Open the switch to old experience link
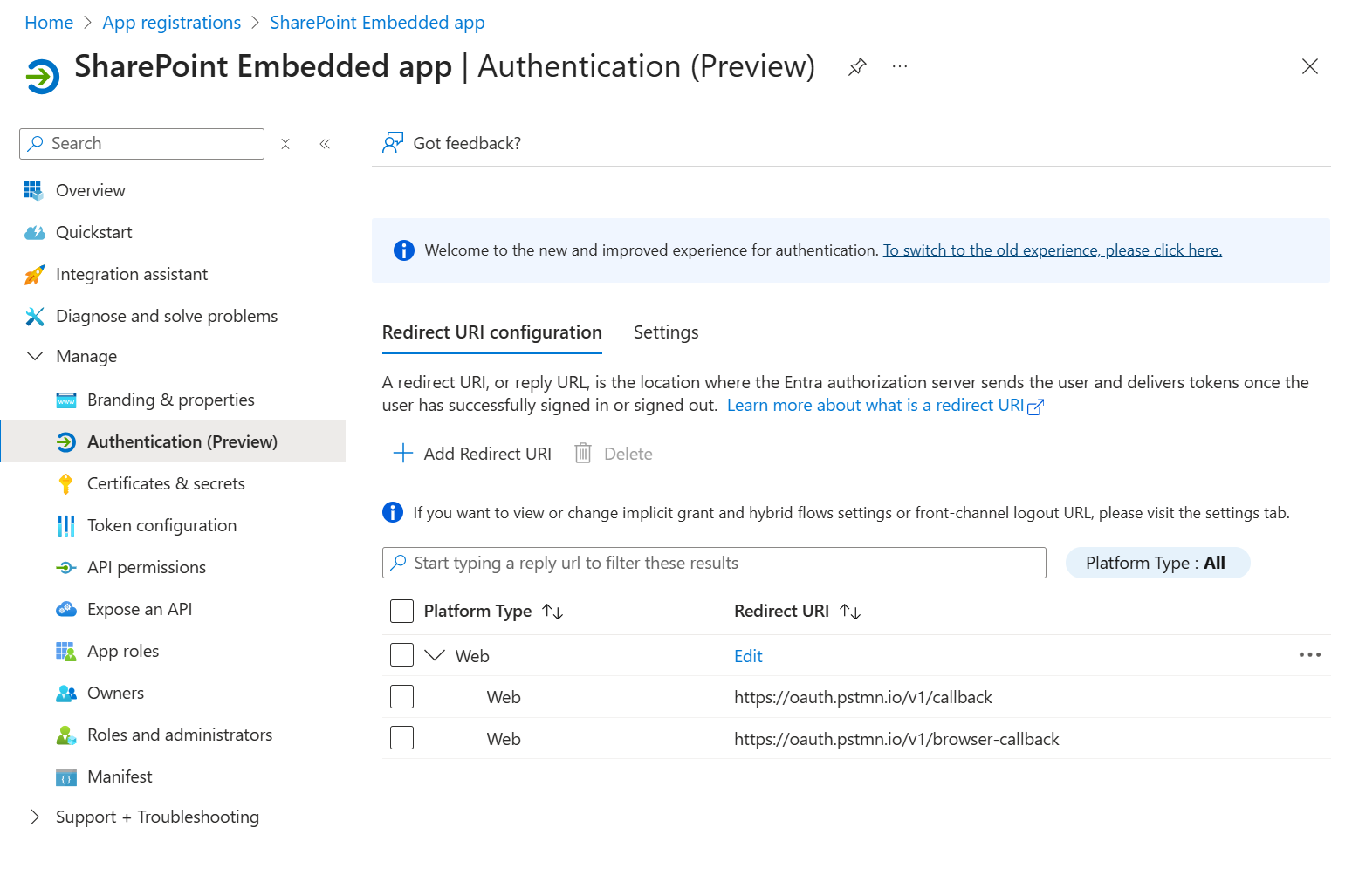This screenshot has width=1352, height=896. (1052, 250)
